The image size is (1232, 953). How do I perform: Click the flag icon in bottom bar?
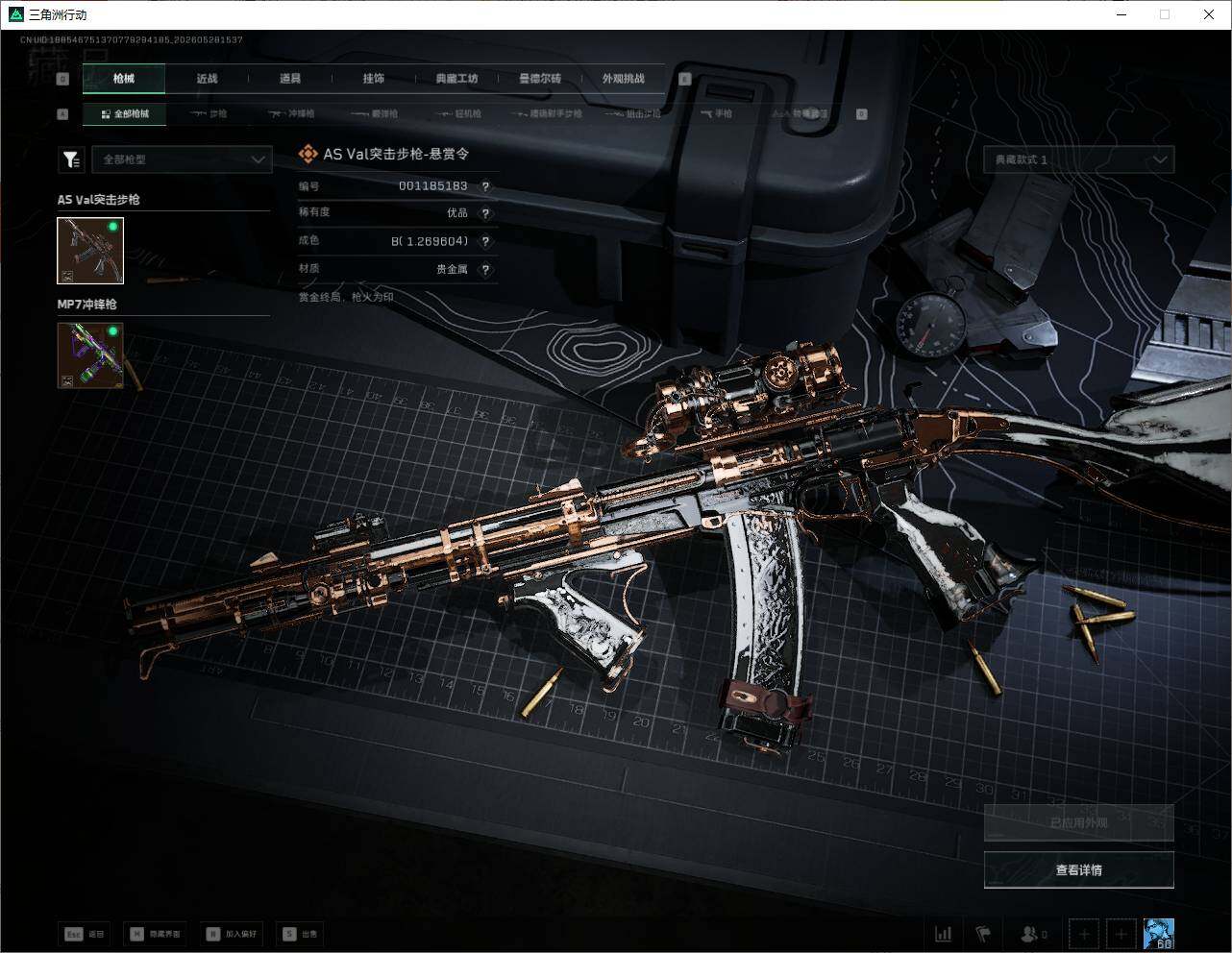pyautogui.click(x=982, y=933)
